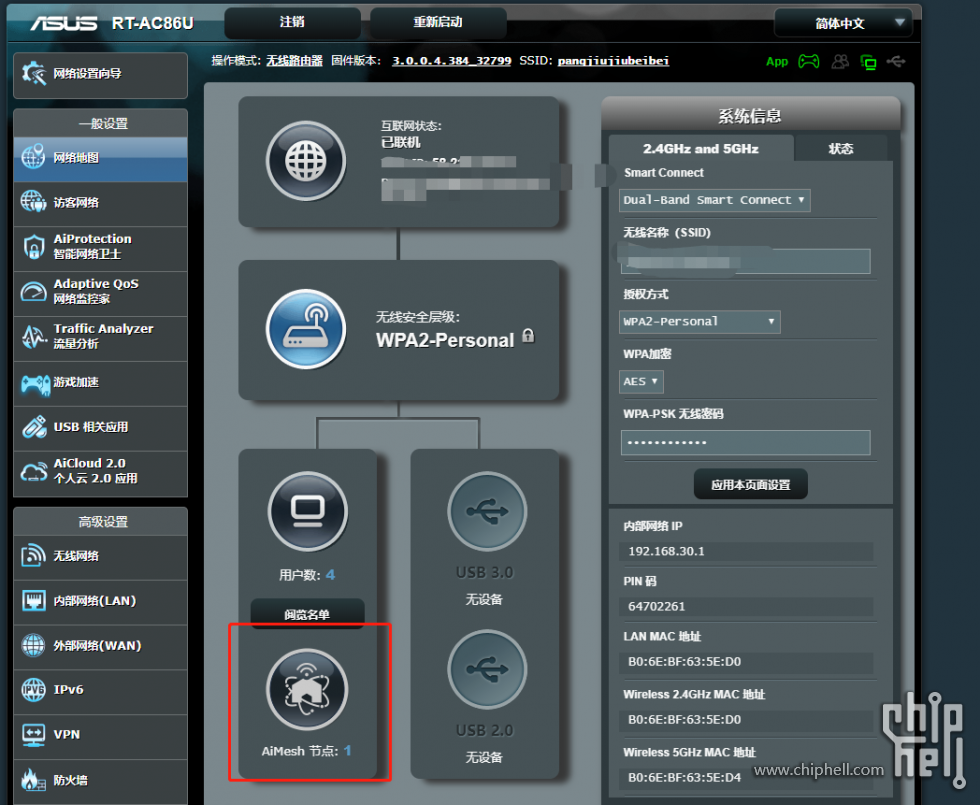The width and height of the screenshot is (980, 805).
Task: Open 外部网络(WAN) globe icon
Action: point(33,645)
